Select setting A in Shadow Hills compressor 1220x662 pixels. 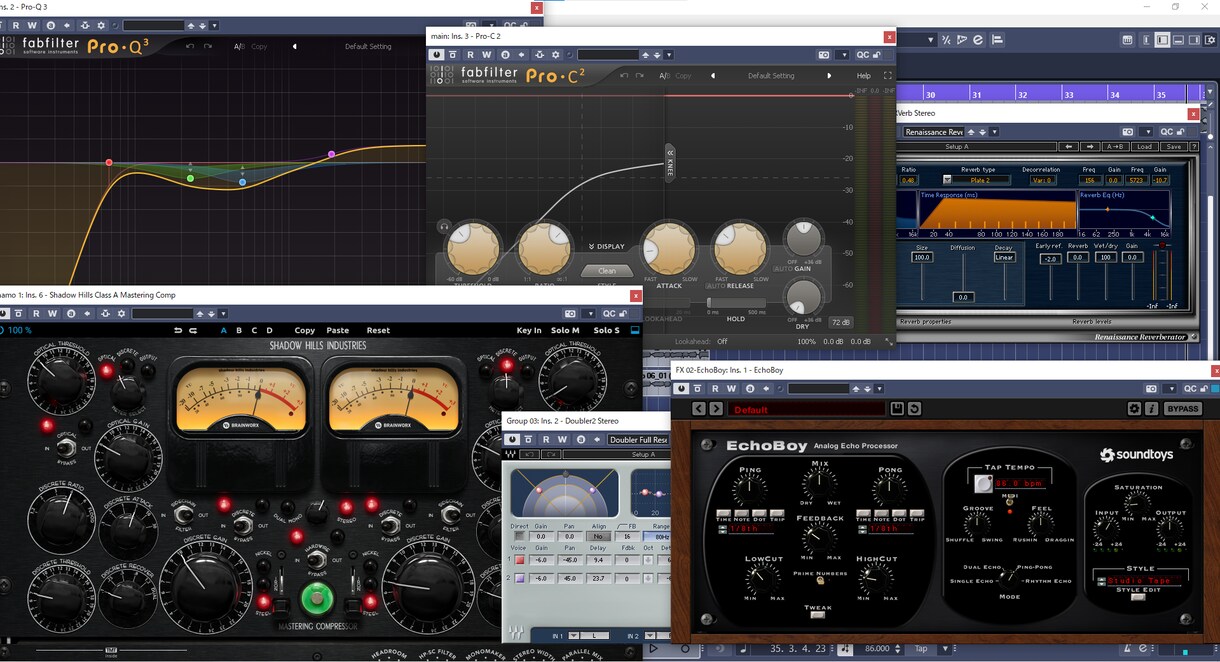[x=224, y=330]
